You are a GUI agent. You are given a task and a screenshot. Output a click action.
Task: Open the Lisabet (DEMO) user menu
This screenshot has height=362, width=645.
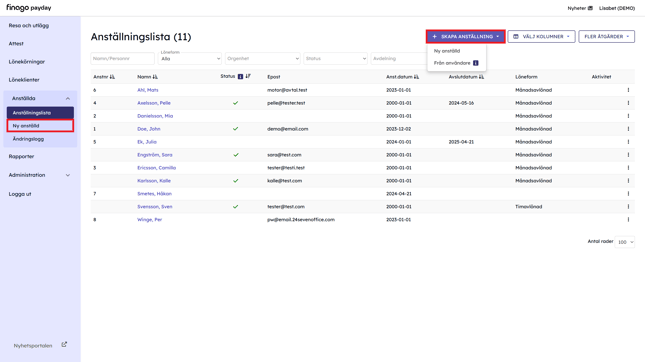[x=617, y=8]
